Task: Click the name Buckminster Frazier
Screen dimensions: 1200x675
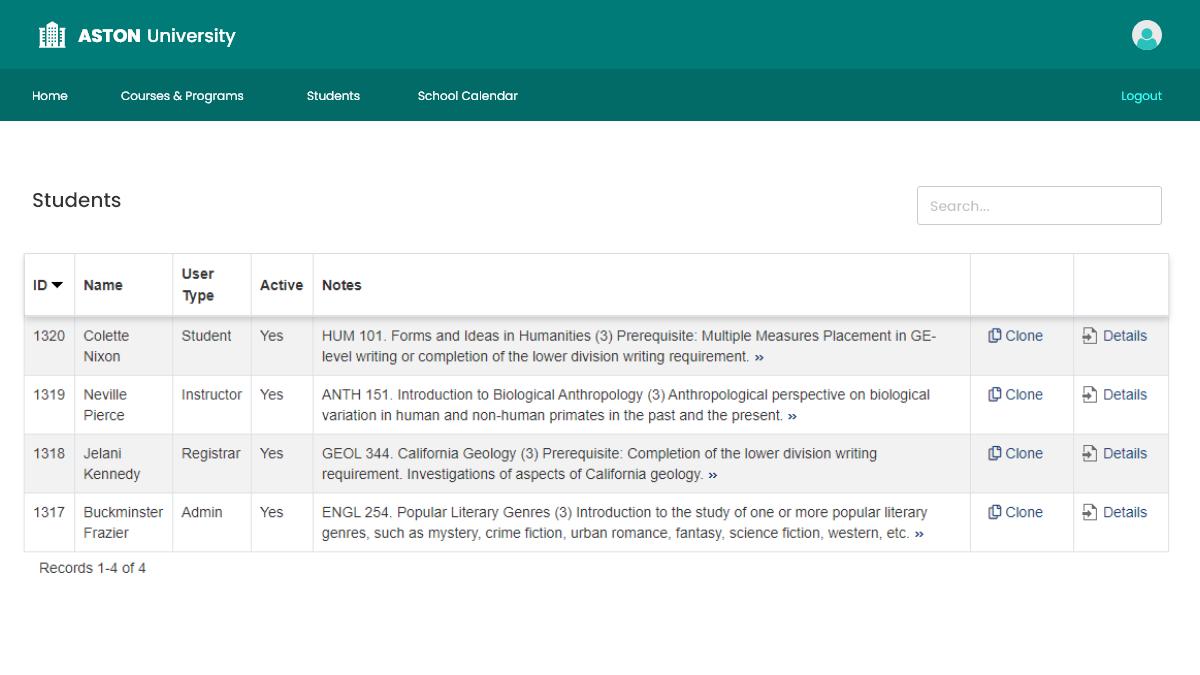Action: pos(123,523)
